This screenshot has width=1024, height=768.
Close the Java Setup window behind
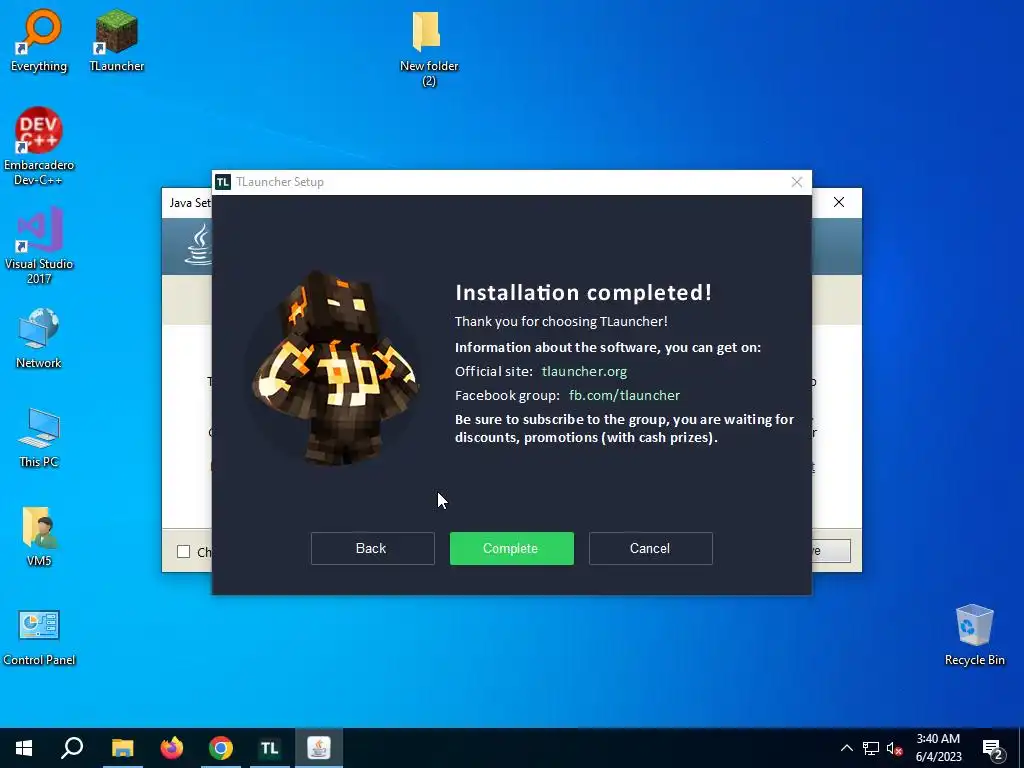pyautogui.click(x=839, y=202)
